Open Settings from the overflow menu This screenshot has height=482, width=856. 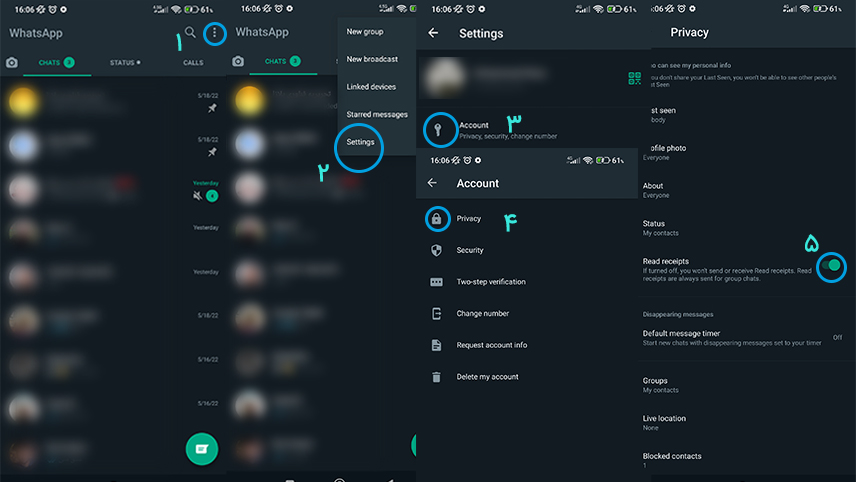pos(360,142)
